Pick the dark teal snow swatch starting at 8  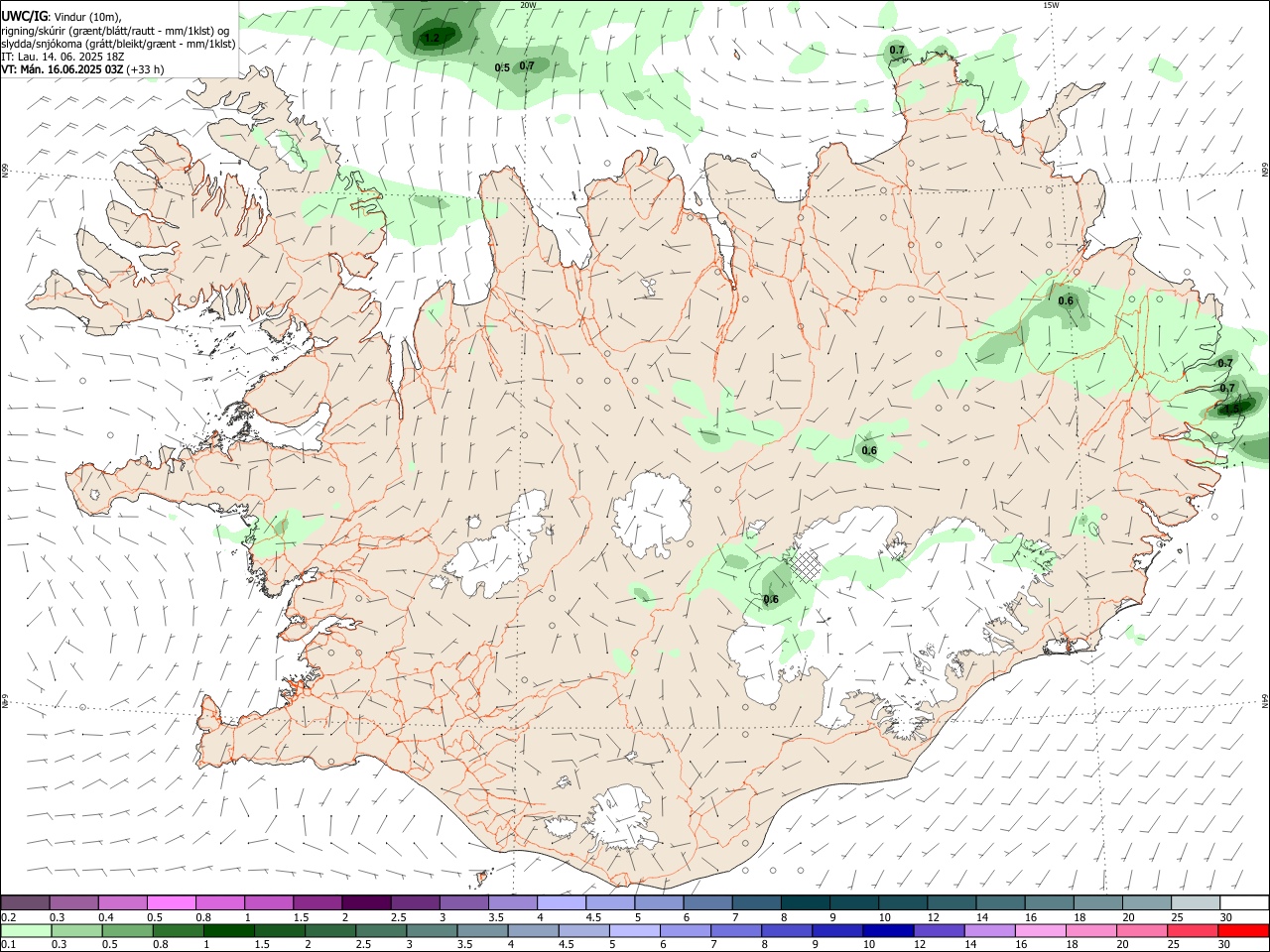[805, 902]
